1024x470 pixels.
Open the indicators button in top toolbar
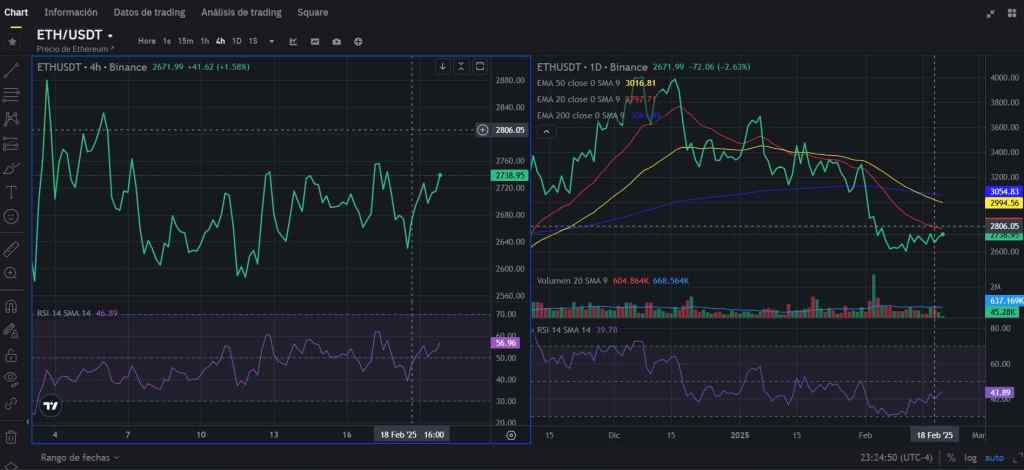point(293,41)
